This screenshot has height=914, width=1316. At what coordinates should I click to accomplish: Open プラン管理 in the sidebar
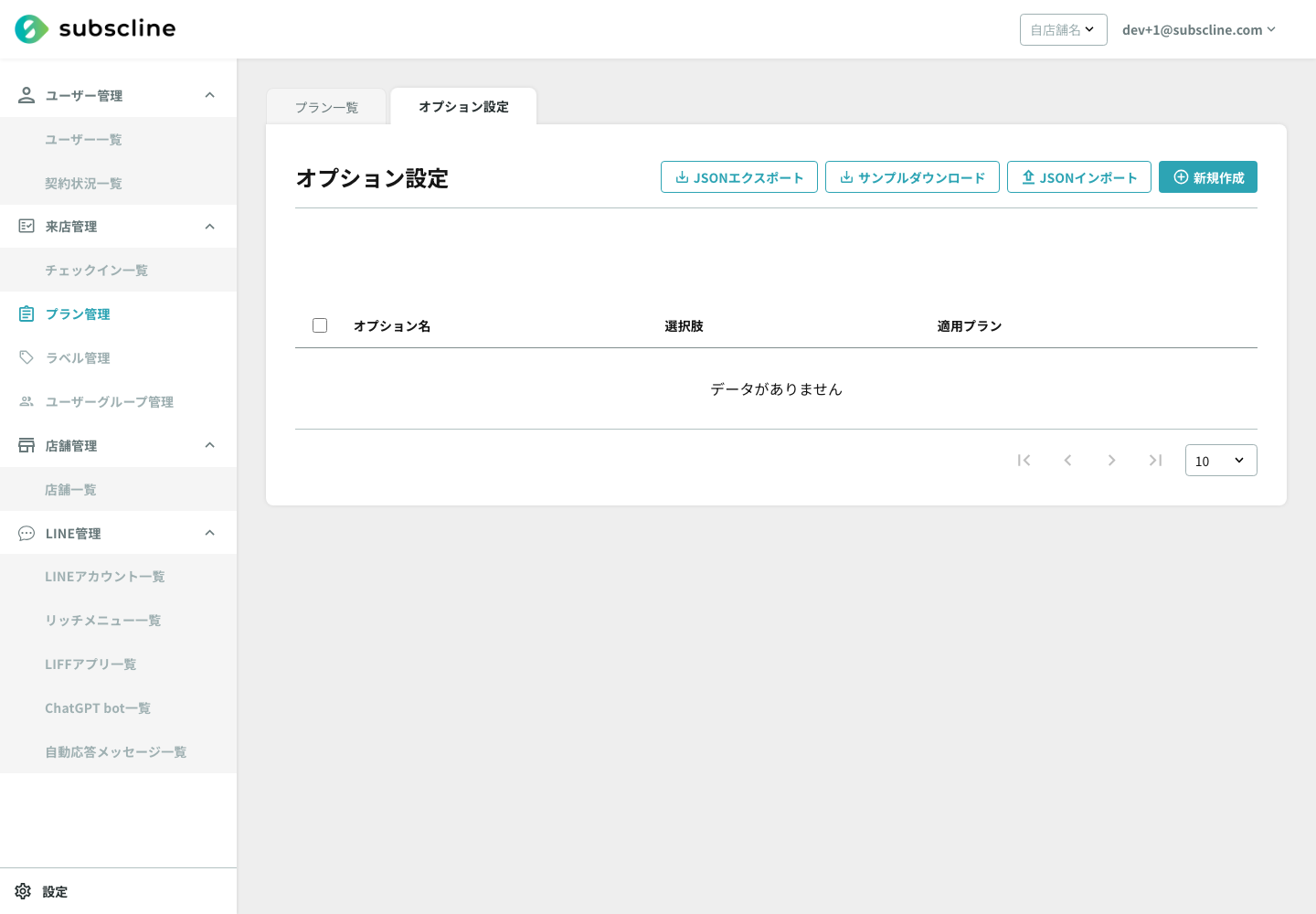[118, 314]
